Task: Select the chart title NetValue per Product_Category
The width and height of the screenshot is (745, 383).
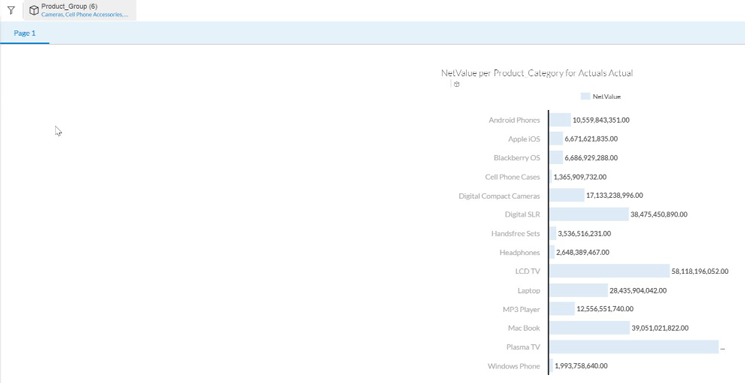Action: (537, 73)
